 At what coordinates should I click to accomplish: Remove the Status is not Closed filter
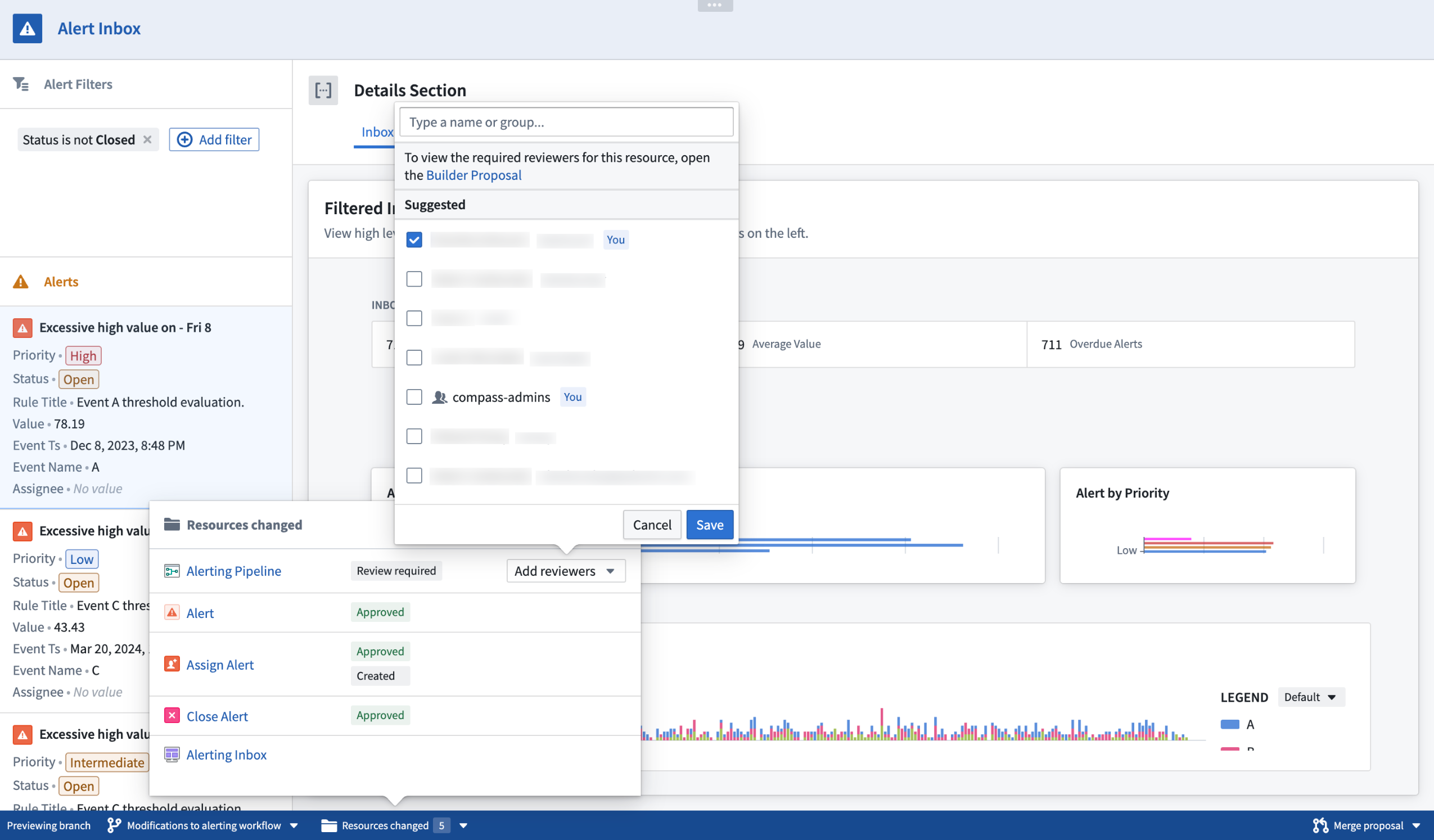pos(147,139)
